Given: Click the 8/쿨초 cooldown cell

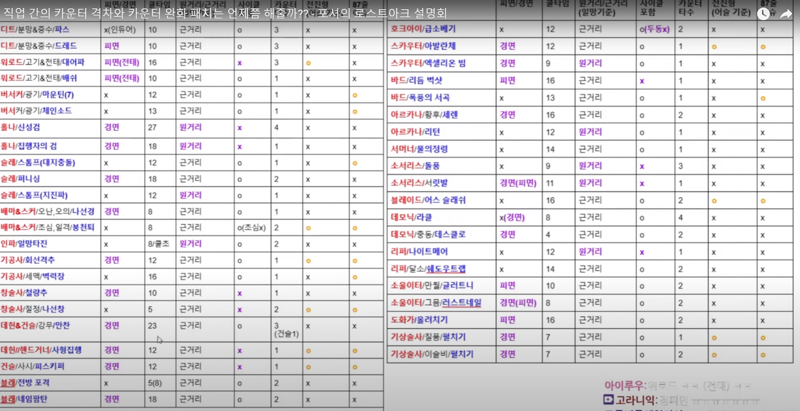Looking at the screenshot, I should (x=160, y=244).
